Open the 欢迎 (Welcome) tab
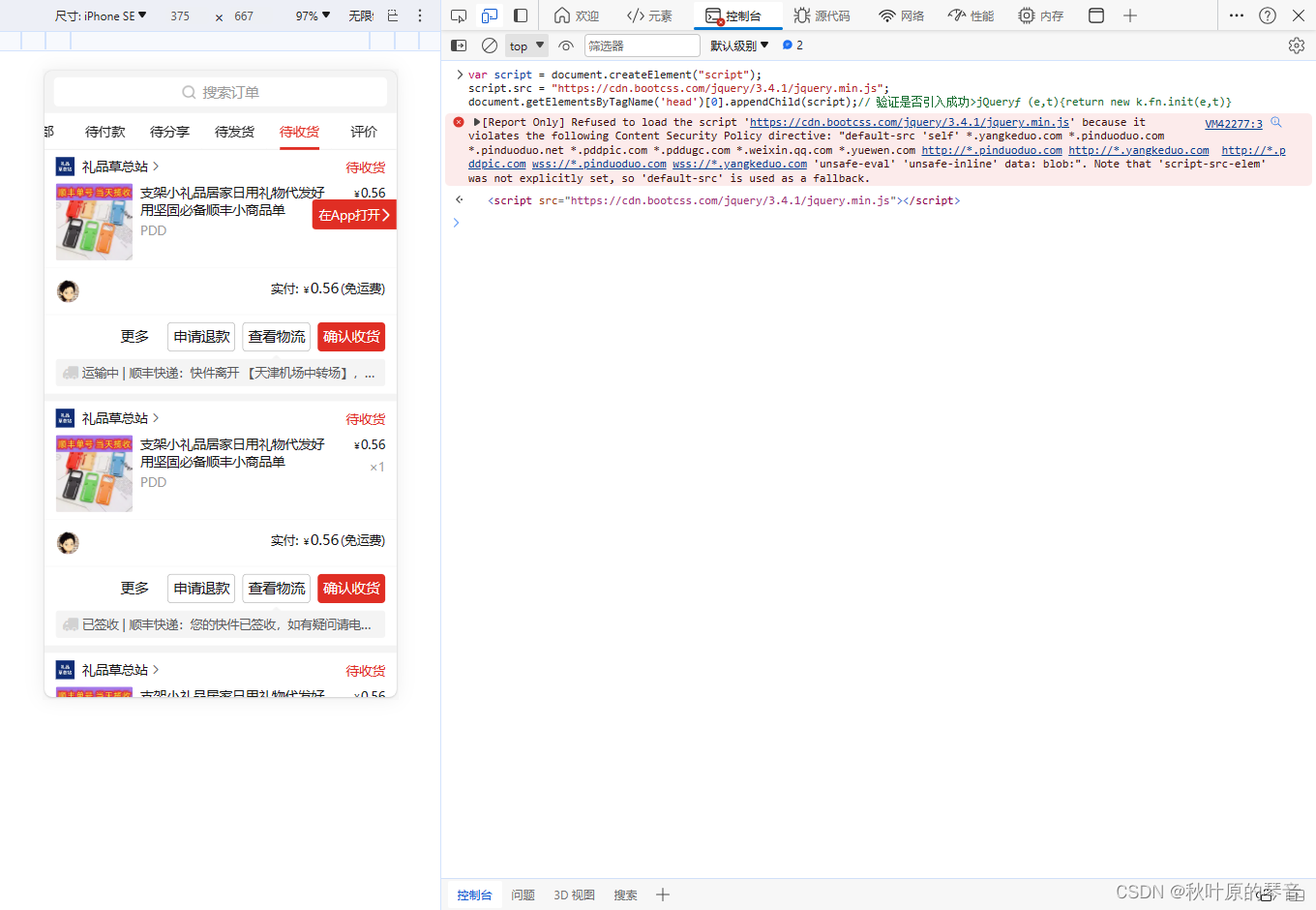The width and height of the screenshot is (1316, 910). [577, 15]
